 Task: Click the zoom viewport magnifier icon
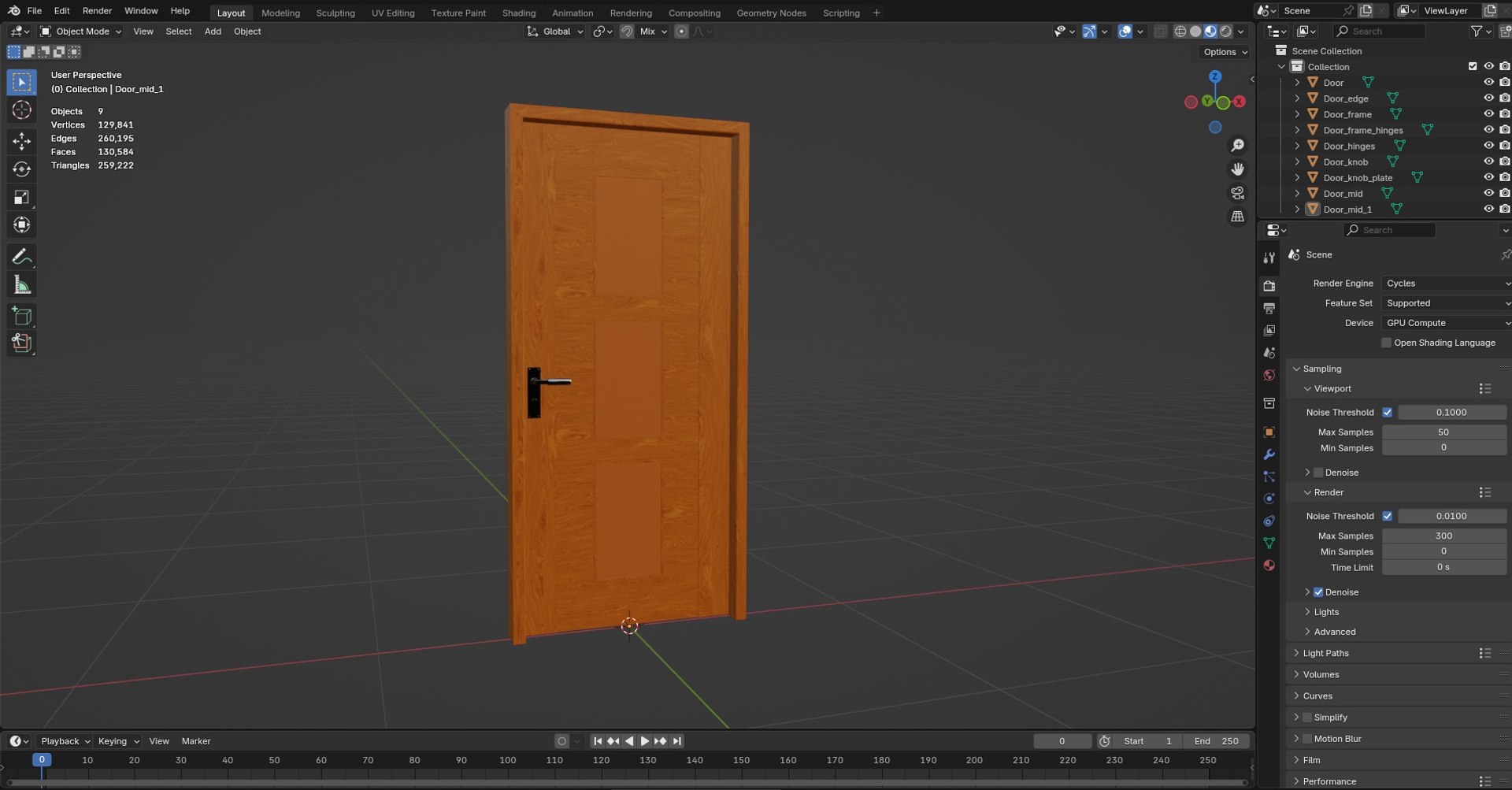tap(1237, 146)
